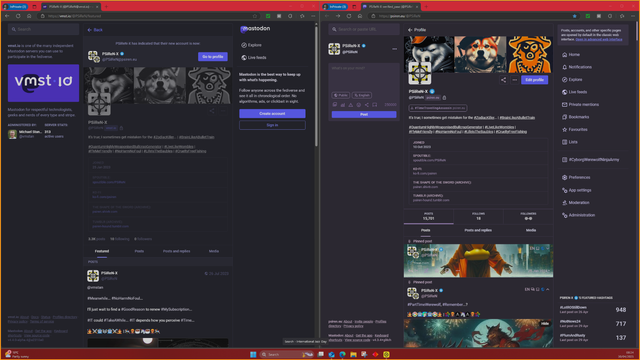
Task: Open the emoji picker in compose toolbar
Action: (358, 105)
